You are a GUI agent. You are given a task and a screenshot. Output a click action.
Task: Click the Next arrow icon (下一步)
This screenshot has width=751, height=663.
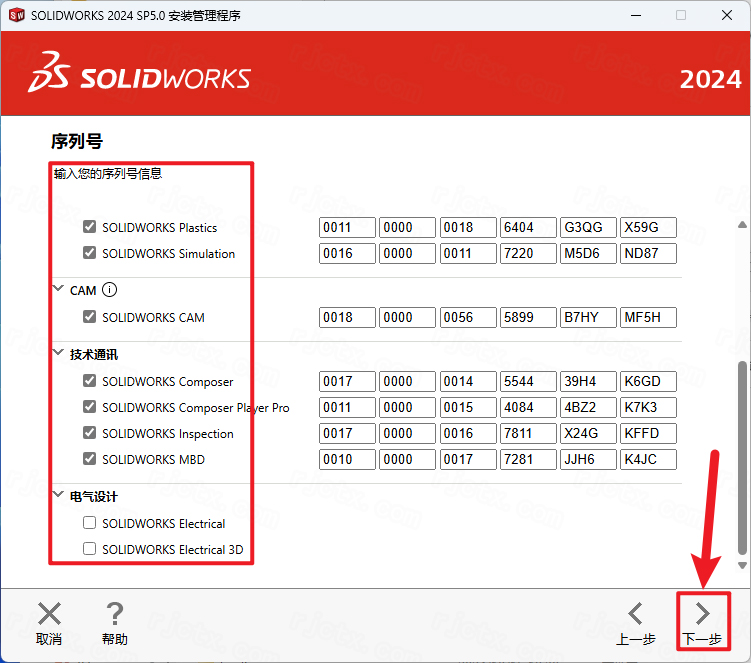(x=702, y=613)
